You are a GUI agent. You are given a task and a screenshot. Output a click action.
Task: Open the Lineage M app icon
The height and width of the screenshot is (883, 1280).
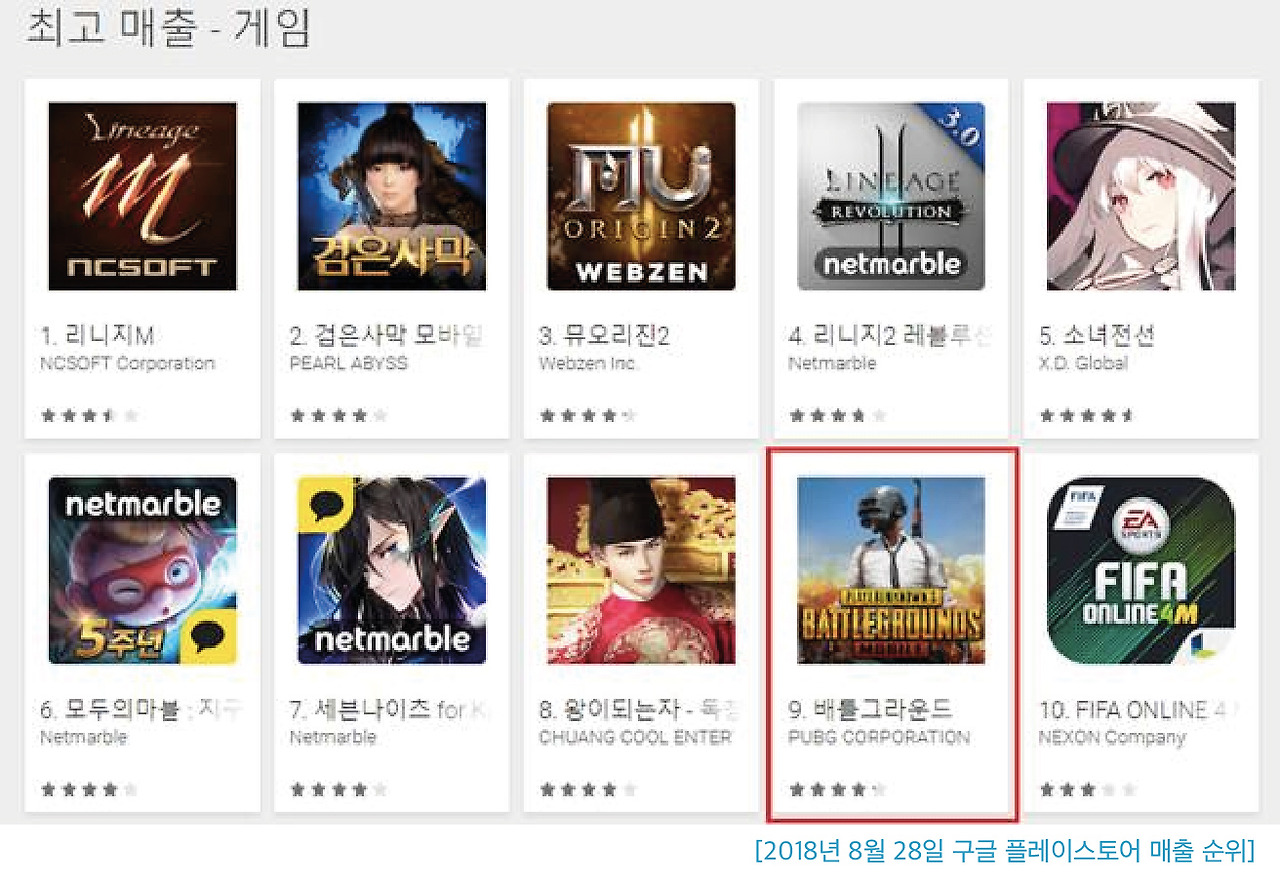click(x=142, y=196)
